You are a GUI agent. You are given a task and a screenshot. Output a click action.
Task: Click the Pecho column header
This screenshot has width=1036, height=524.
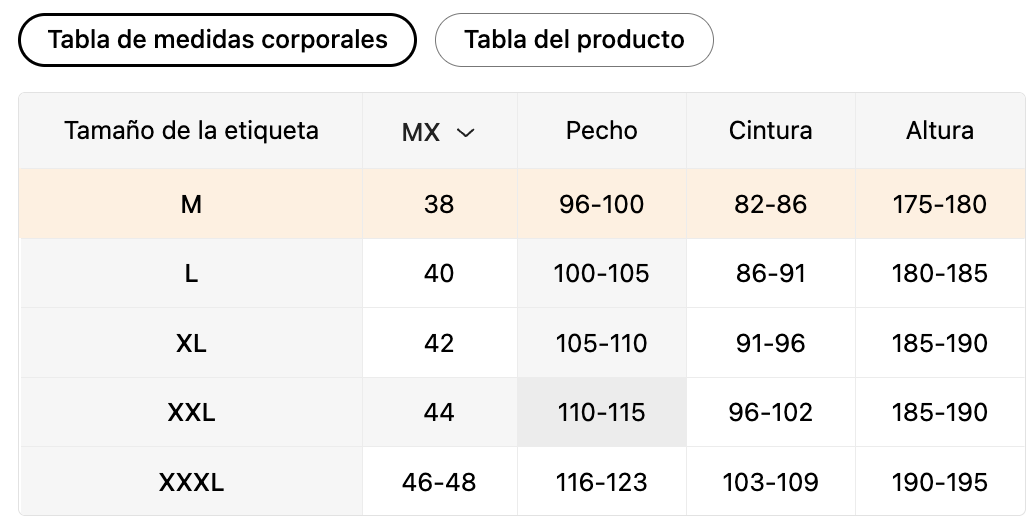click(x=602, y=131)
